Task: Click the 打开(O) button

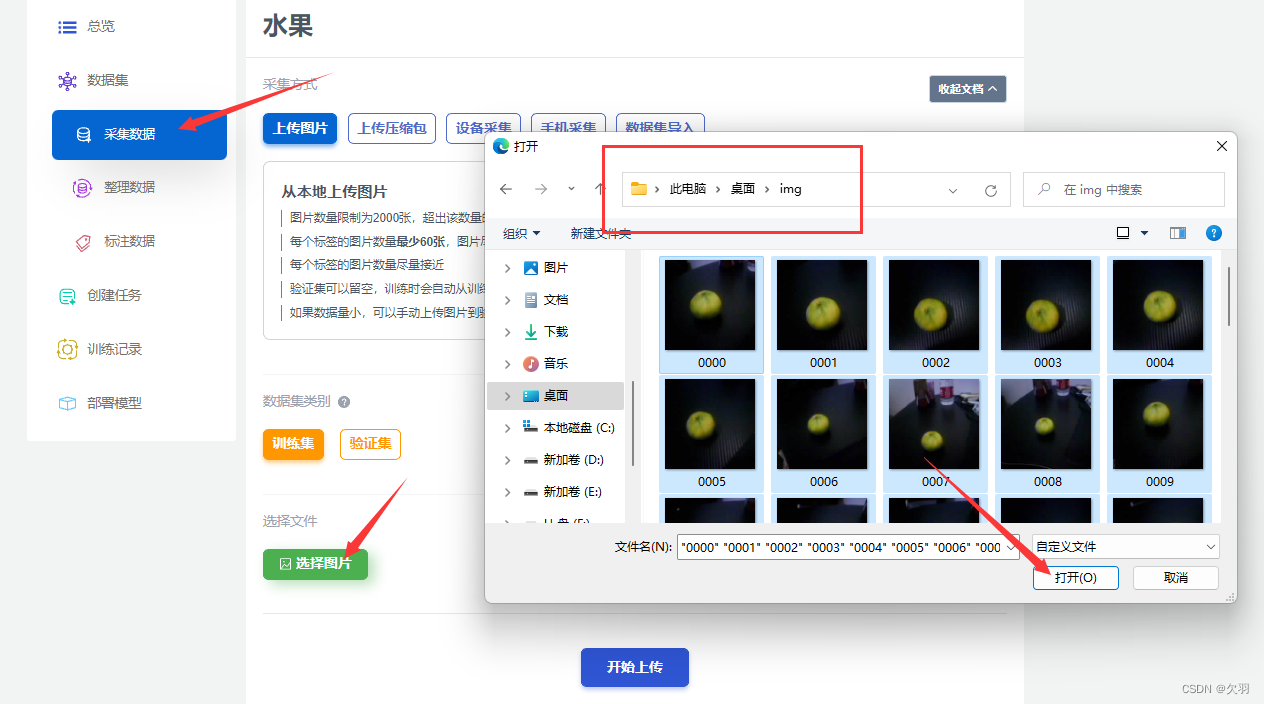Action: click(x=1075, y=578)
